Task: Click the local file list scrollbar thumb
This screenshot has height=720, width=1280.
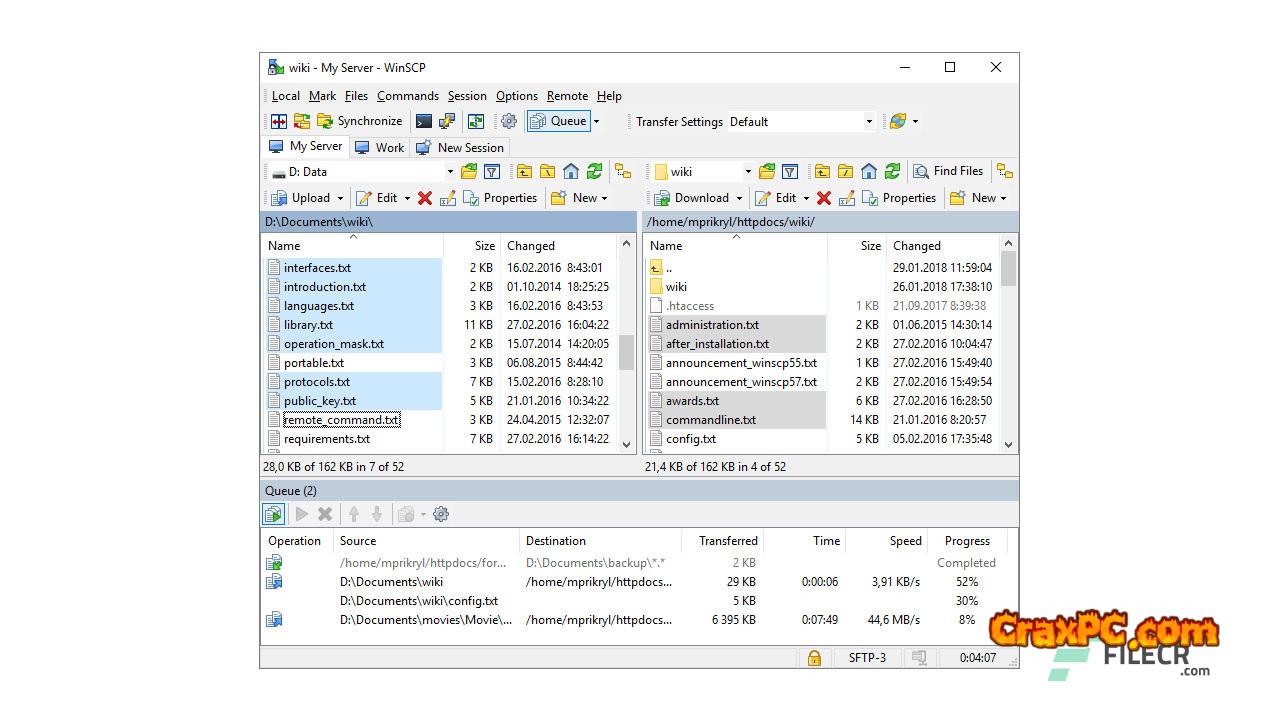Action: click(x=627, y=352)
